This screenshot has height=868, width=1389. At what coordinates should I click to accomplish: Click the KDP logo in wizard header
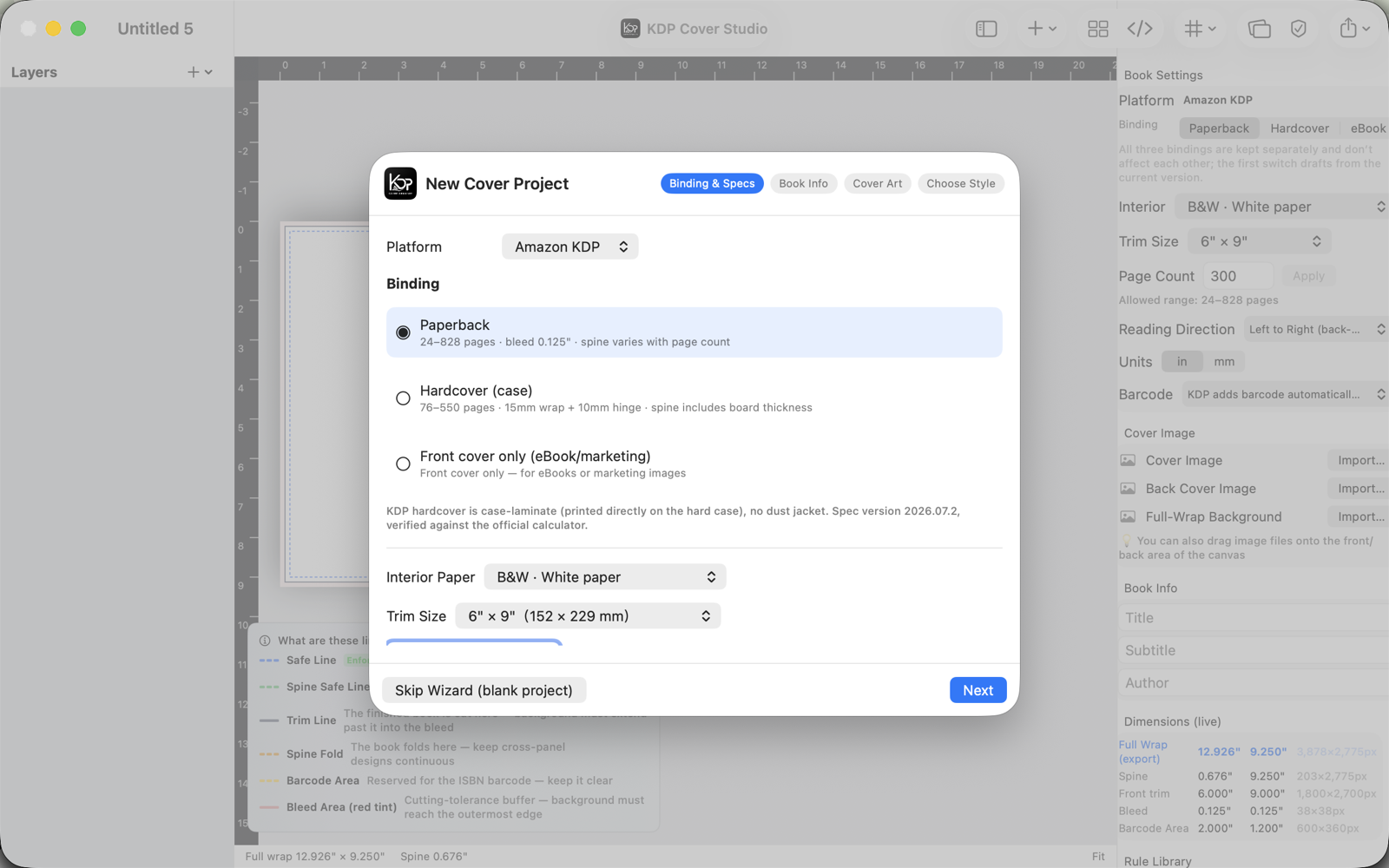pyautogui.click(x=400, y=183)
